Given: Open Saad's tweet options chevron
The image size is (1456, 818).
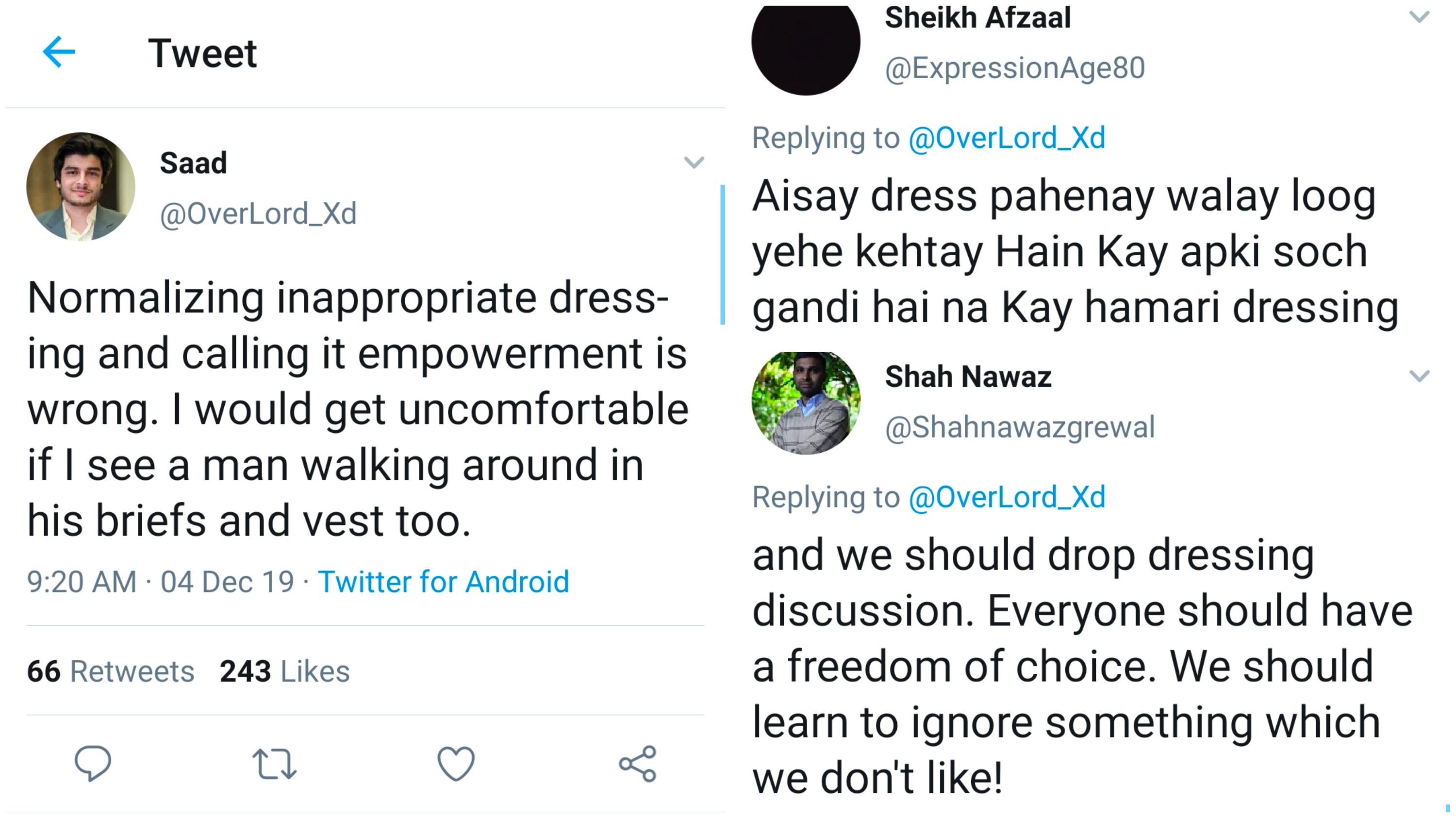Looking at the screenshot, I should [694, 163].
